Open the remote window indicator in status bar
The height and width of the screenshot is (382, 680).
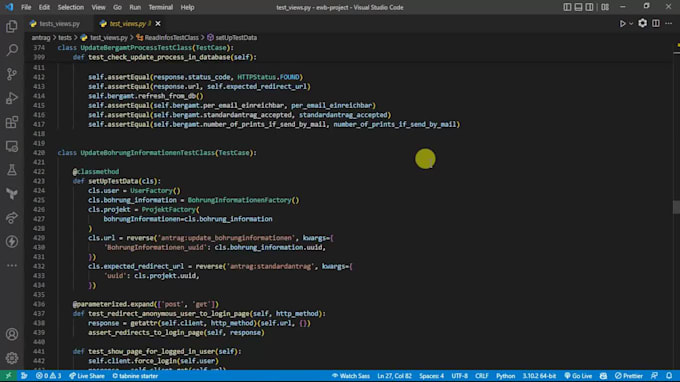coord(8,376)
